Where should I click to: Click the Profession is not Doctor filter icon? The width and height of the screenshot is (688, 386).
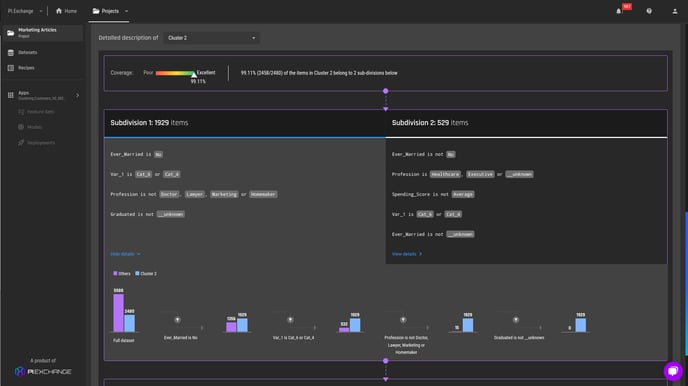tap(403, 320)
